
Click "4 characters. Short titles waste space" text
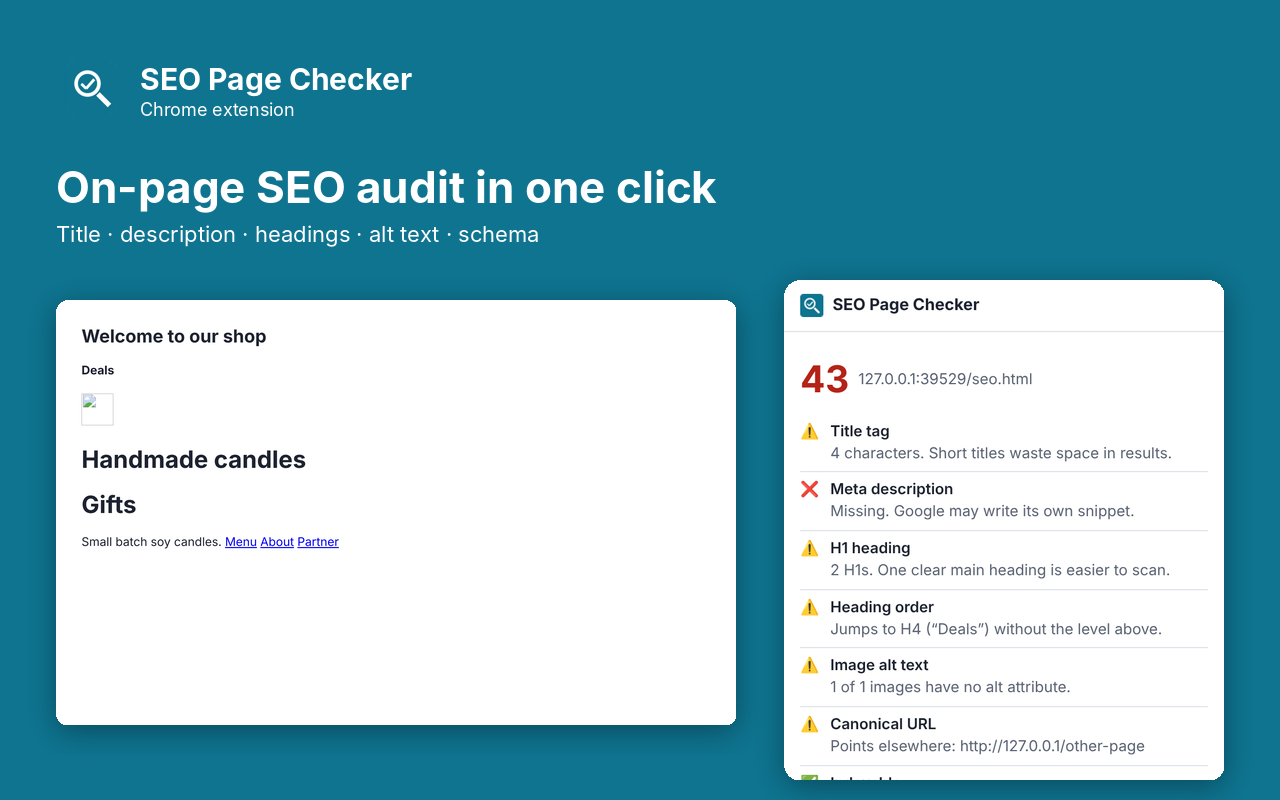pyautogui.click(x=1001, y=453)
